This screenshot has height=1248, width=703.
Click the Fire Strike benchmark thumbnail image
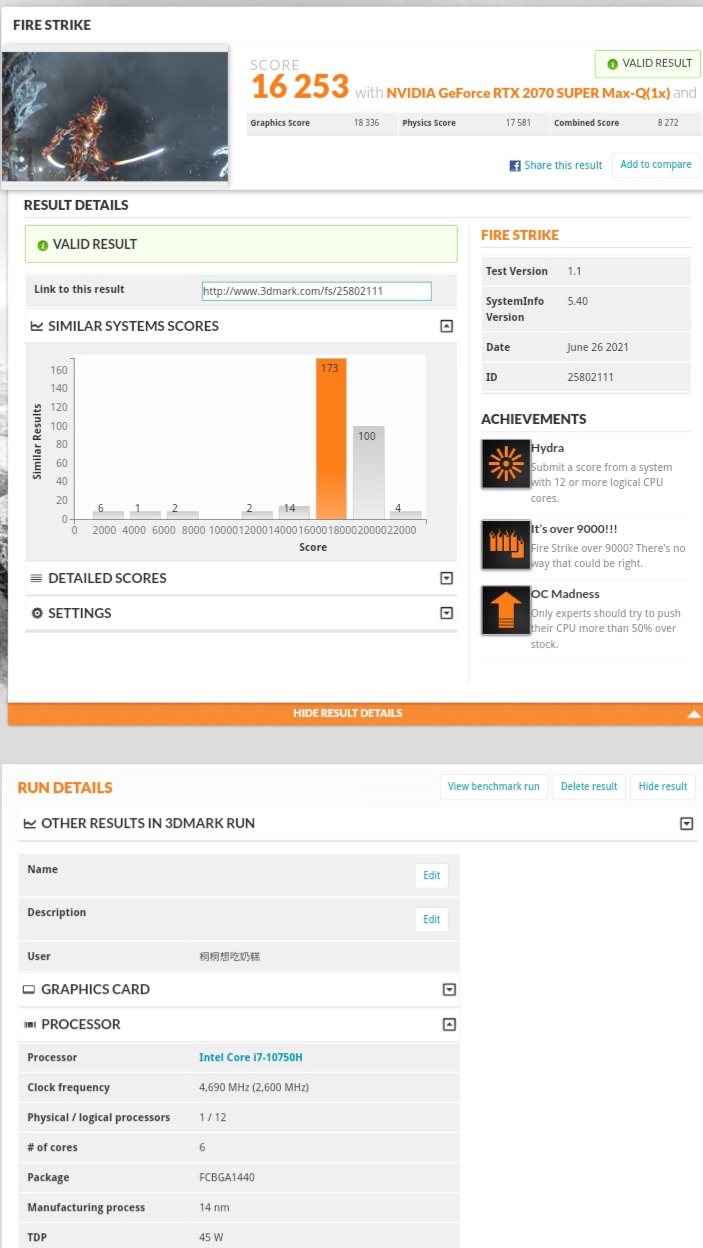click(115, 116)
